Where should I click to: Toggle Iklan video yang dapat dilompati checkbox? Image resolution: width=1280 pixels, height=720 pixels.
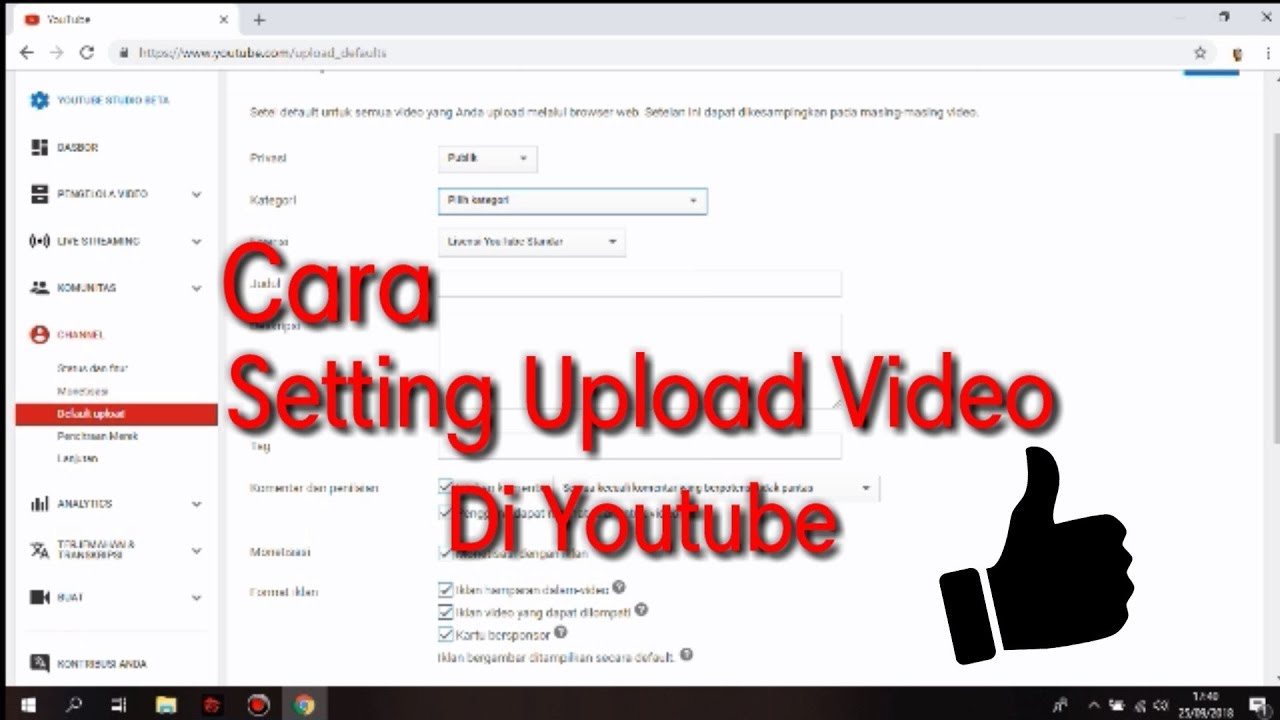tap(446, 611)
